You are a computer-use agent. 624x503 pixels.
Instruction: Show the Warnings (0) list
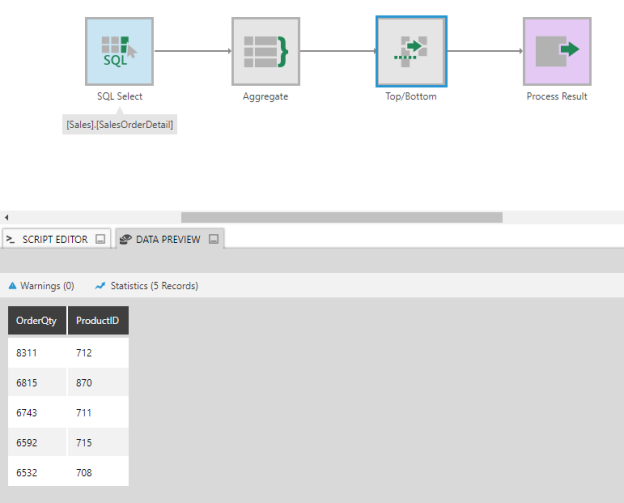(x=41, y=286)
